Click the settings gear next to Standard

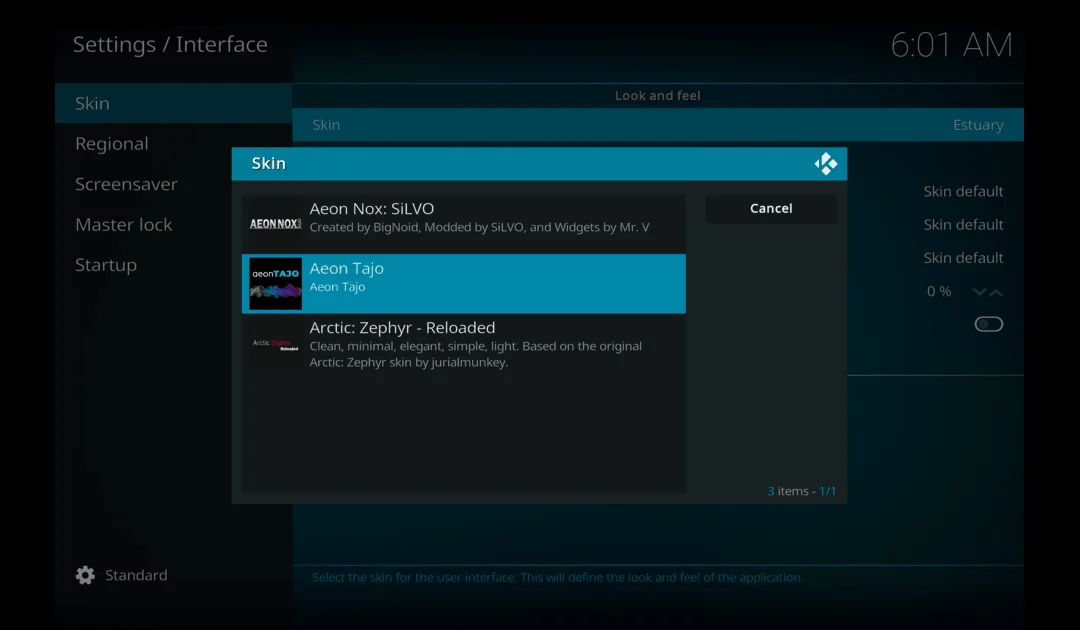pos(85,575)
